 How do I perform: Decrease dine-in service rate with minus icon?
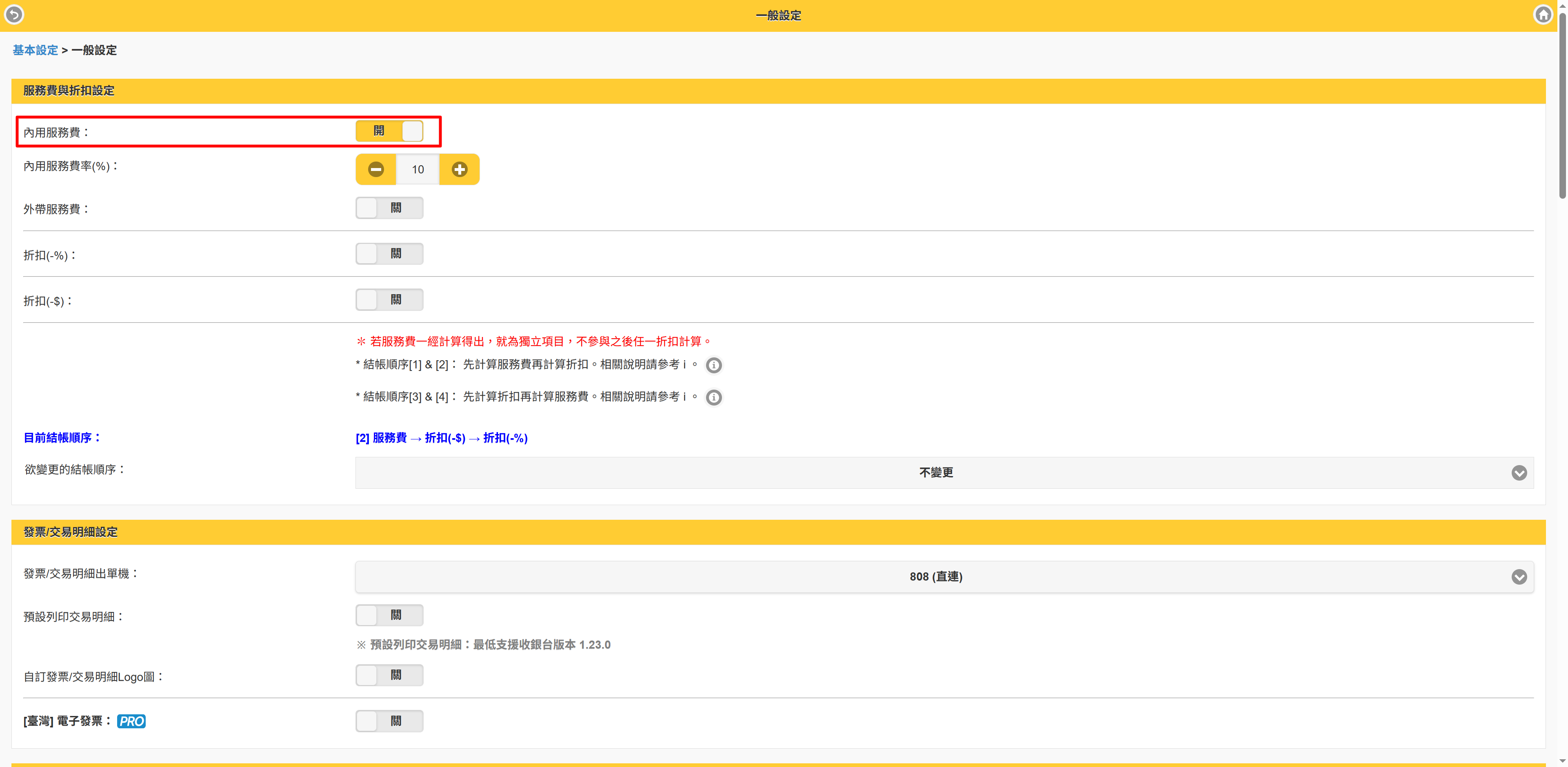(x=375, y=170)
